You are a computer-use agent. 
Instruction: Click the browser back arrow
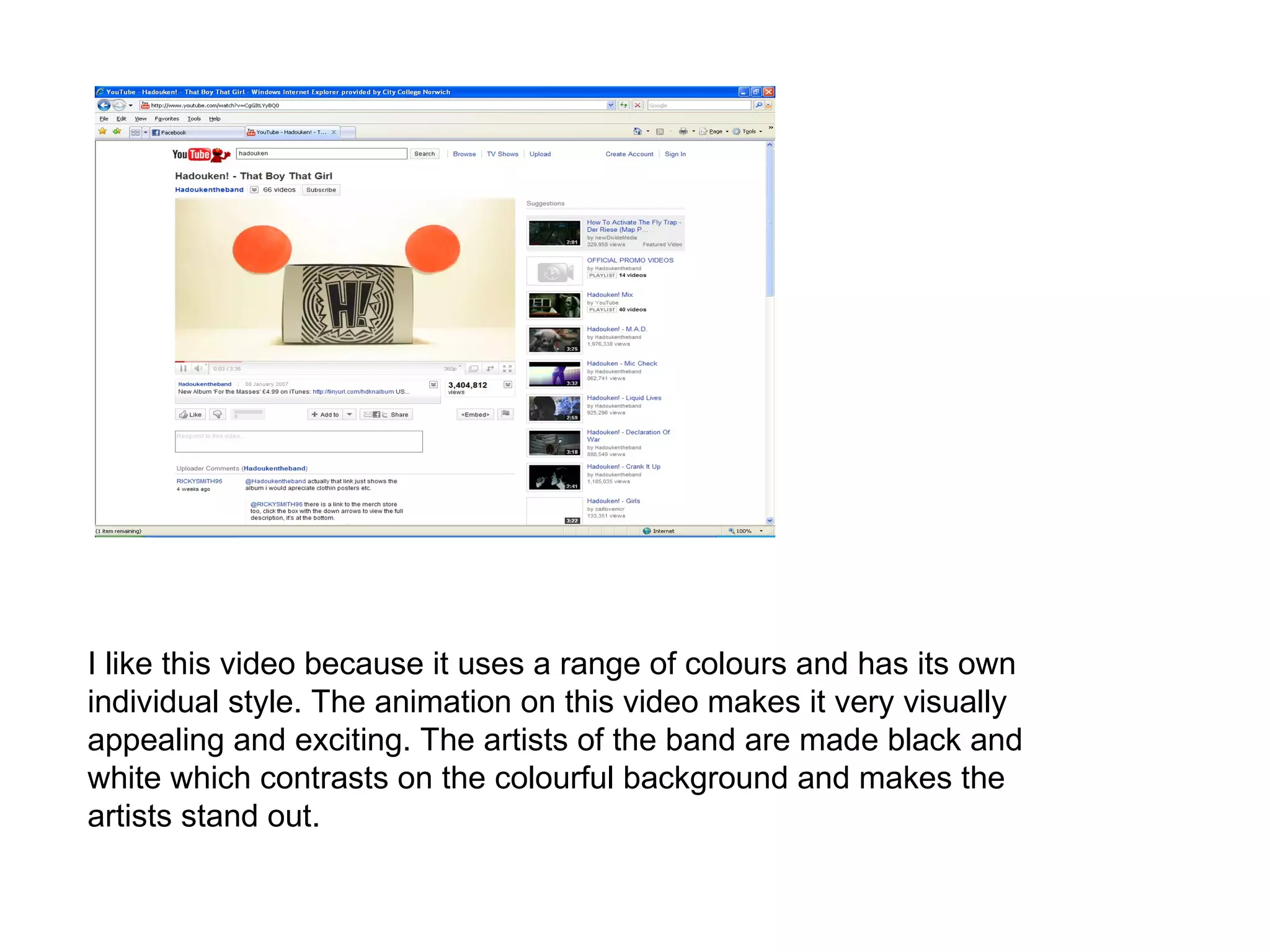pyautogui.click(x=104, y=105)
